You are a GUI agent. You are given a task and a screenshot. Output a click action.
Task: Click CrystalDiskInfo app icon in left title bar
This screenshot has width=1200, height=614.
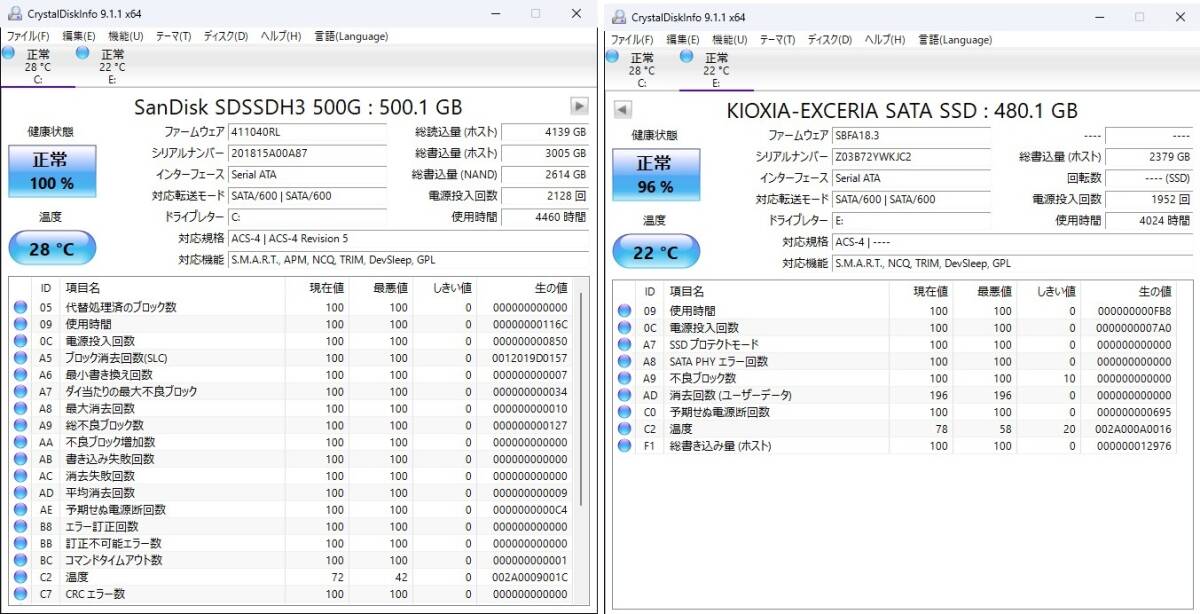coord(12,13)
